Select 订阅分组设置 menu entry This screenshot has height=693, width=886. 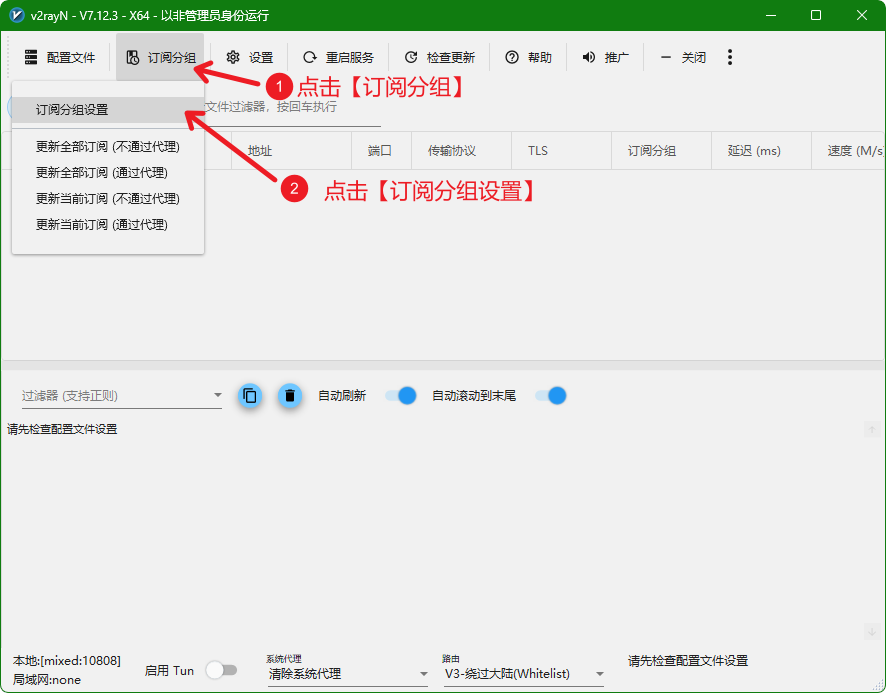pyautogui.click(x=108, y=110)
